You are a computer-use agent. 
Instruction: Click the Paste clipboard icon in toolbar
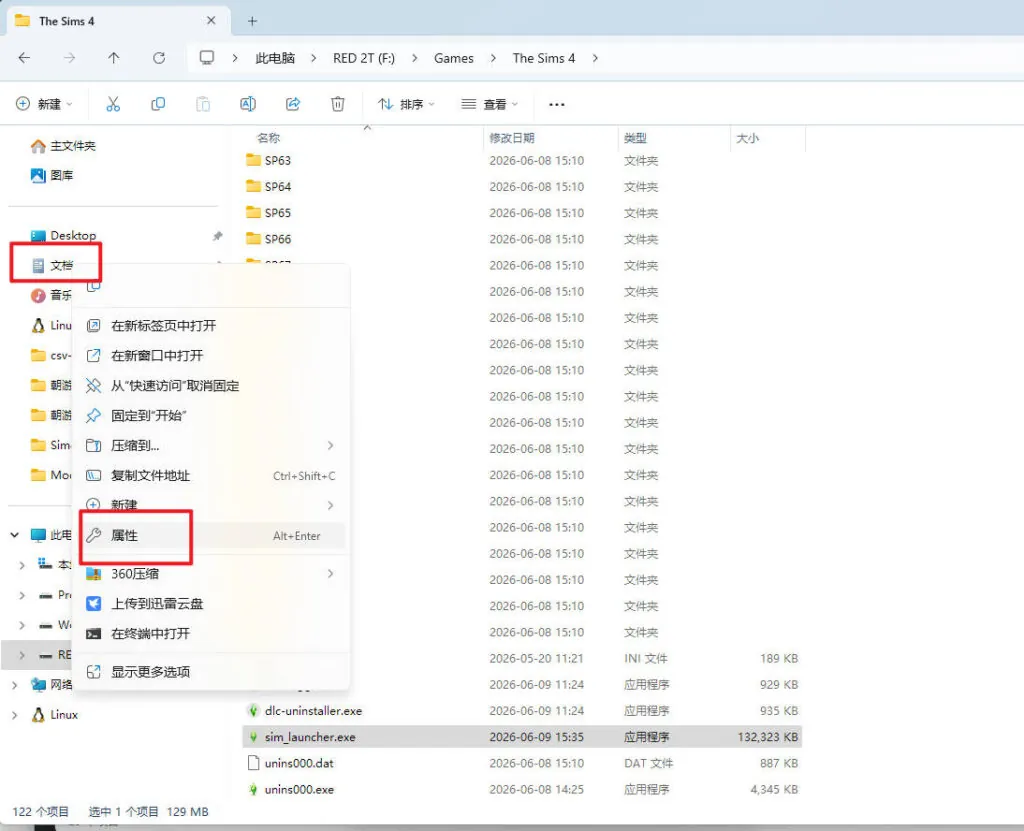click(x=203, y=104)
